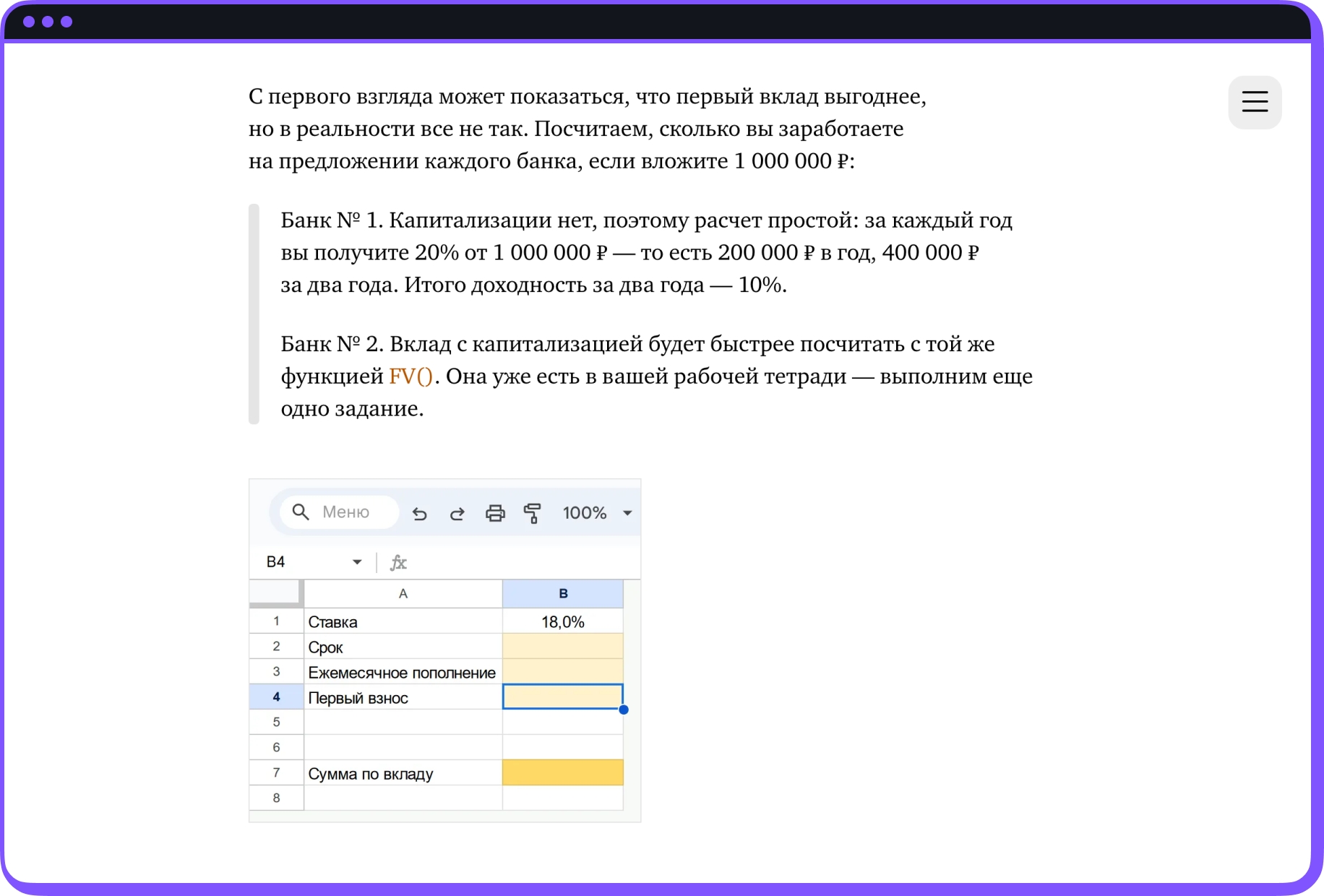1324x896 pixels.
Task: Click the undo arrow icon
Action: pos(420,513)
